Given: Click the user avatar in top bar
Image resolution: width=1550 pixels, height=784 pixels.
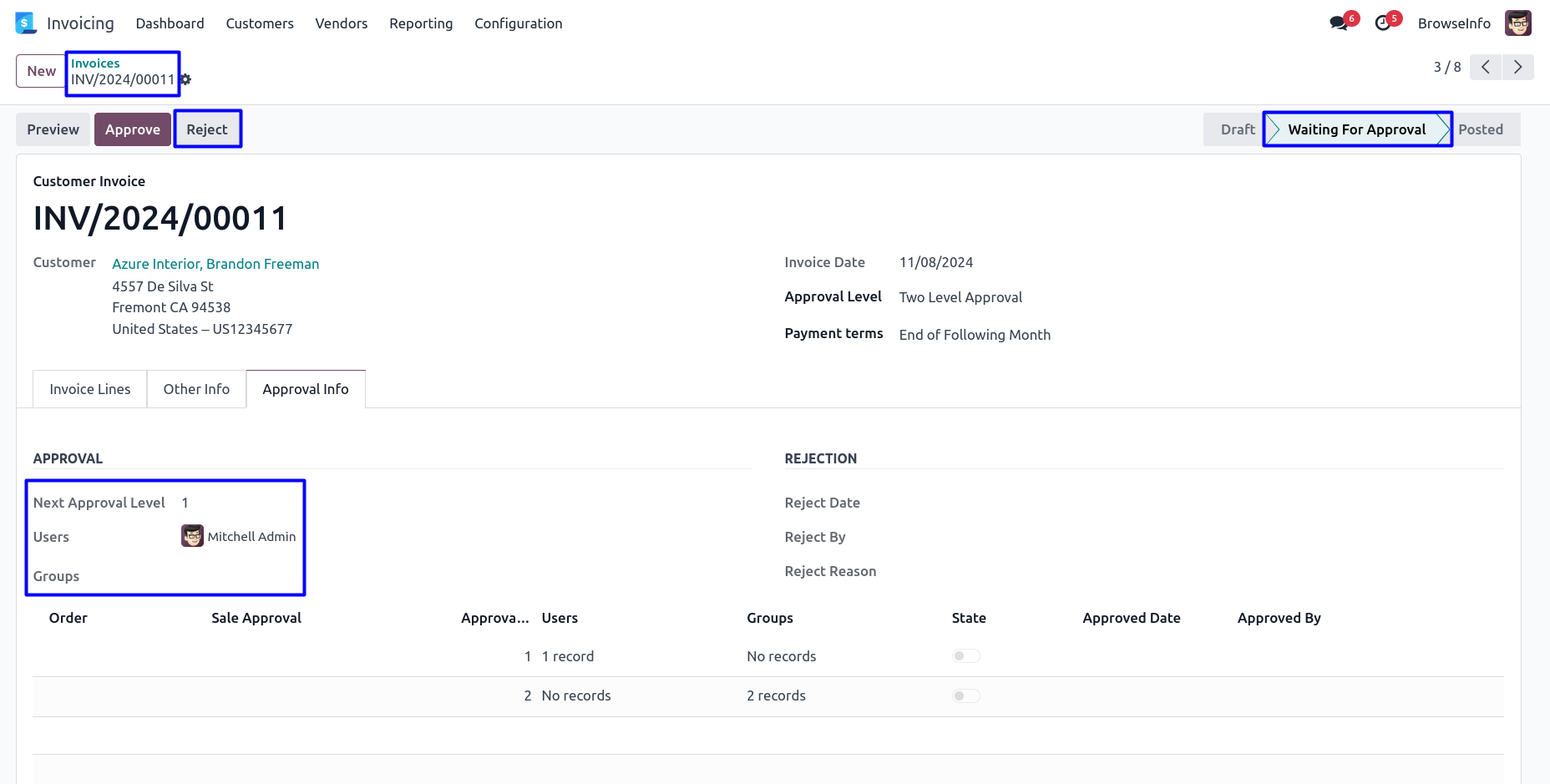Looking at the screenshot, I should tap(1517, 23).
